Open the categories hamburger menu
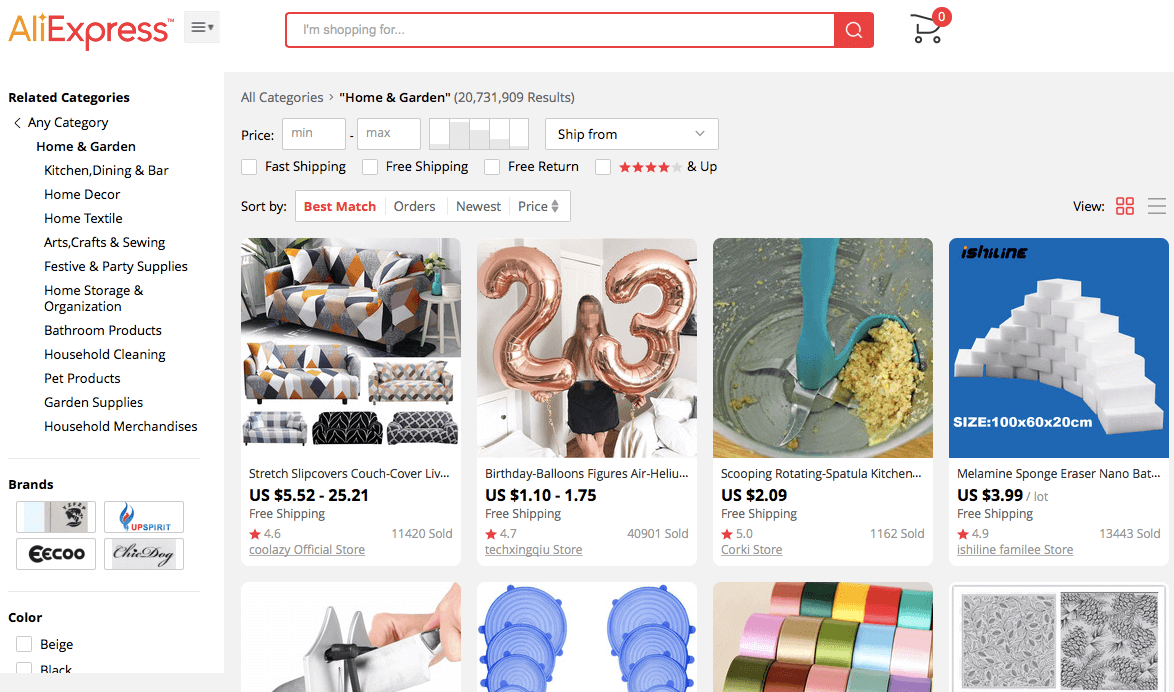The height and width of the screenshot is (692, 1174). (201, 28)
